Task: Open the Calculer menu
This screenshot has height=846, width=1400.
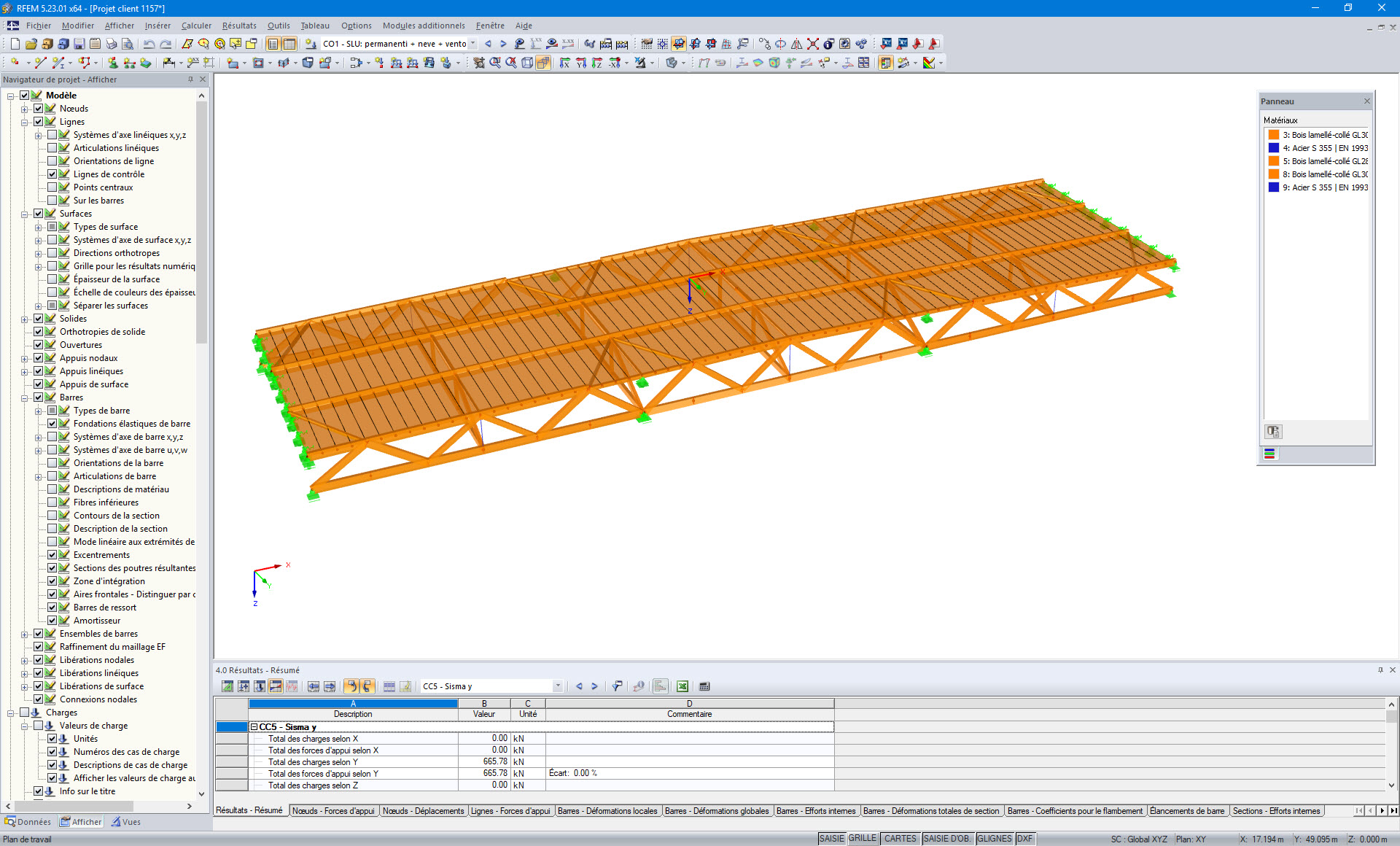Action: tap(196, 26)
